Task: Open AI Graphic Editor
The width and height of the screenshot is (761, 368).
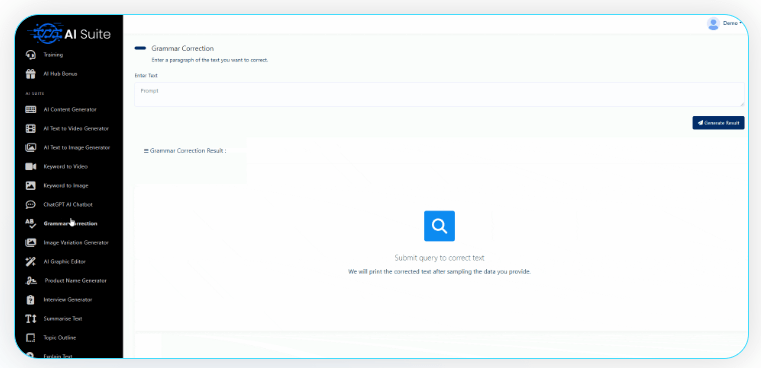Action: [65, 262]
